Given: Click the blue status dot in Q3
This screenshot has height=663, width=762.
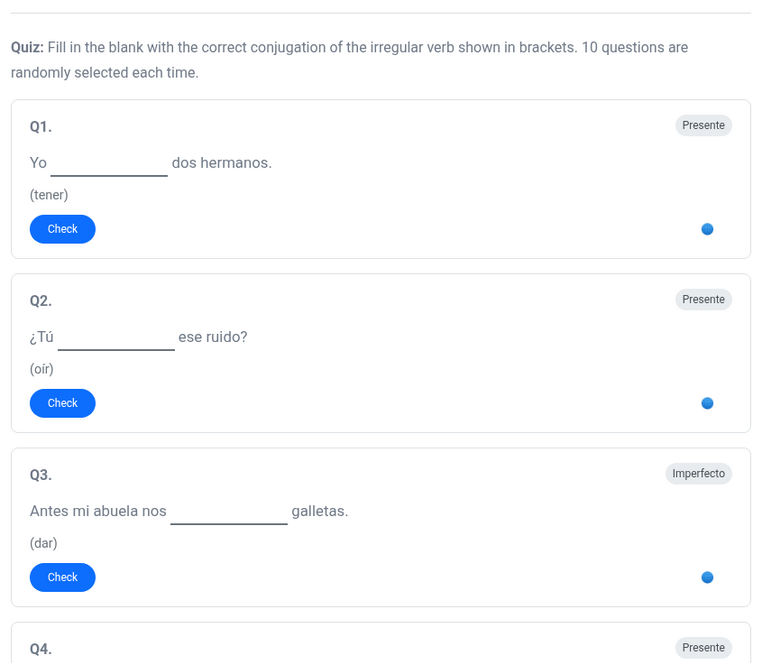Looking at the screenshot, I should (x=707, y=577).
